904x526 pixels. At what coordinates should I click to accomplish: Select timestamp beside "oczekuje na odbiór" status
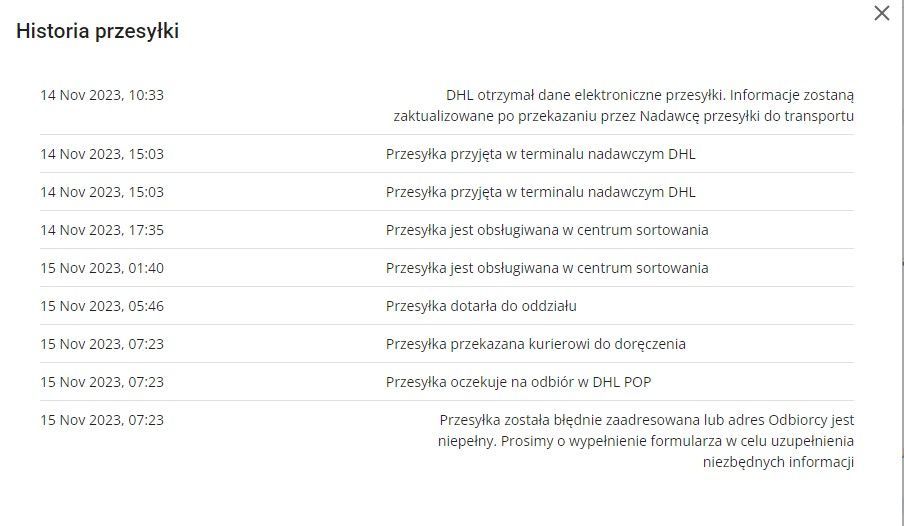point(102,382)
